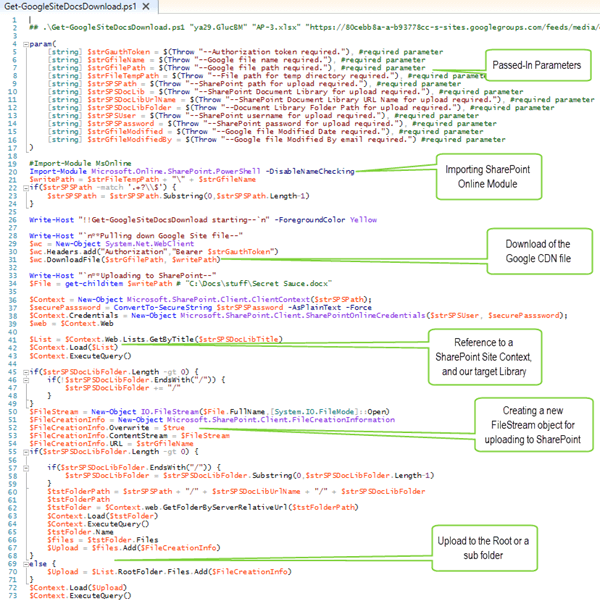Collapse the nested if block on line 45
Viewport: 600px width, 601px height.
[23, 379]
